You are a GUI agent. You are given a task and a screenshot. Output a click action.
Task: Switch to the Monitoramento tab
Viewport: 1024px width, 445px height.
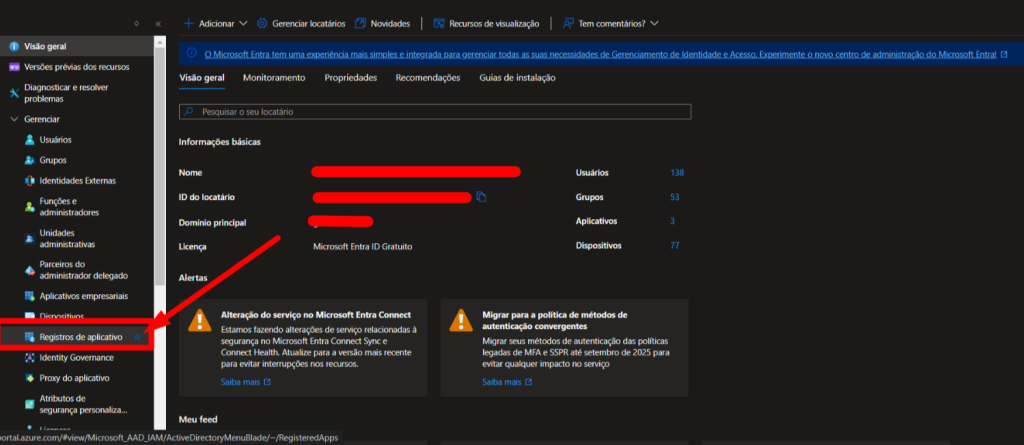point(273,78)
